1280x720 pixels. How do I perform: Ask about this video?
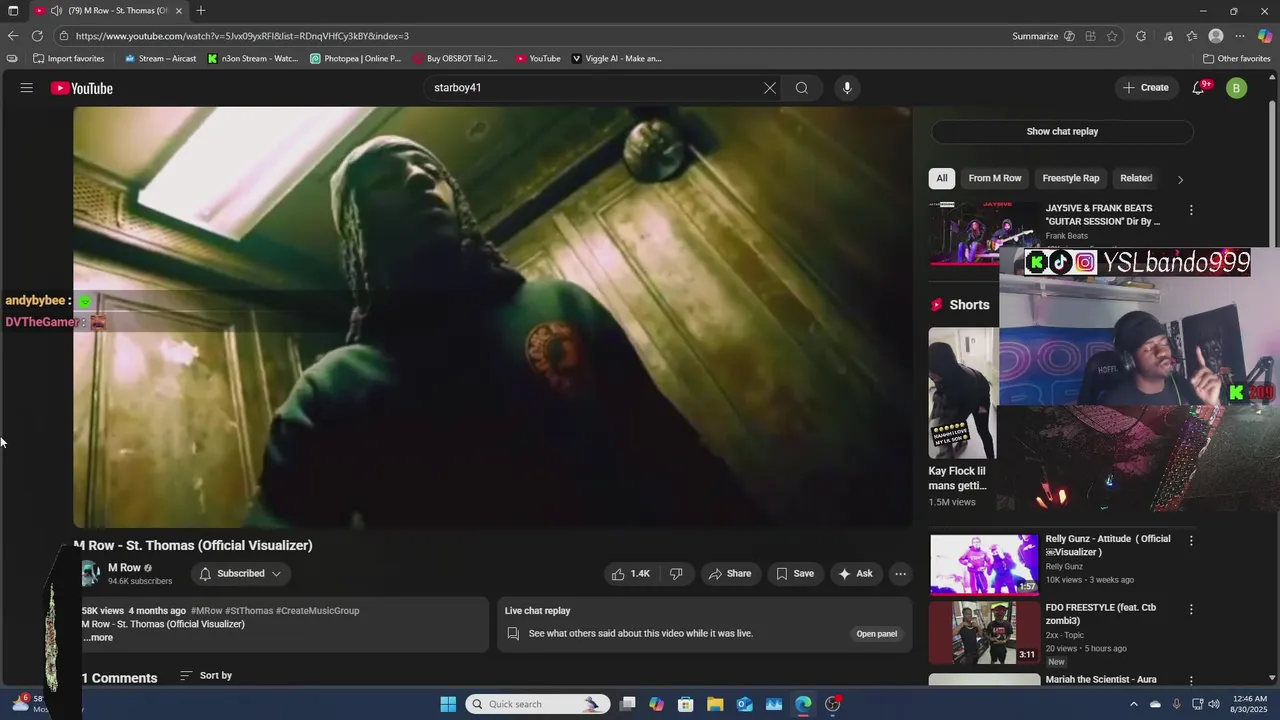click(855, 574)
